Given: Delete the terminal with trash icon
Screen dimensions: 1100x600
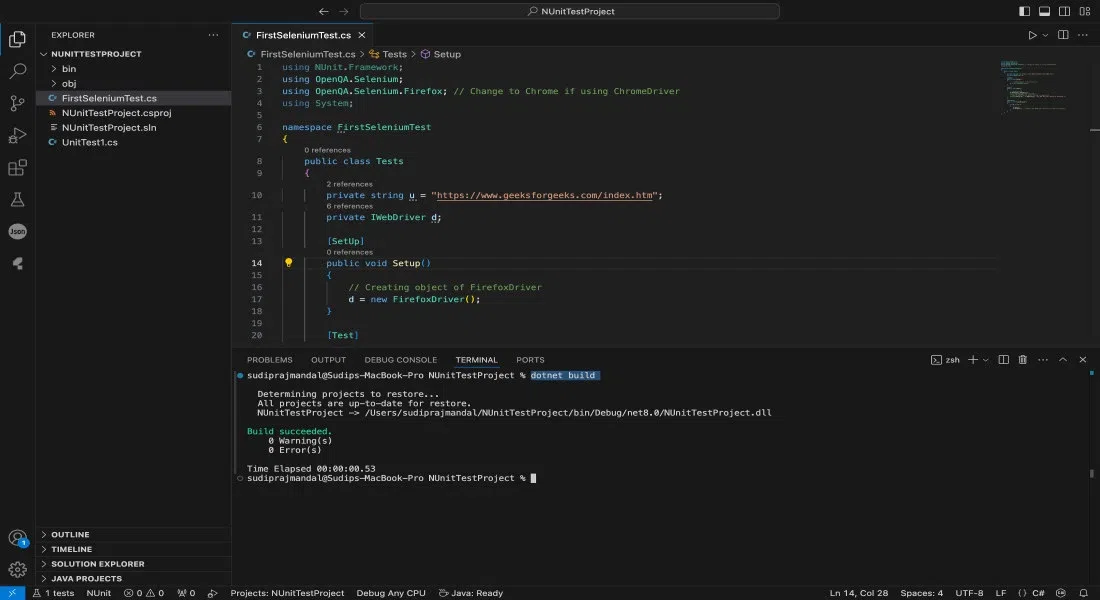Looking at the screenshot, I should [x=1022, y=360].
